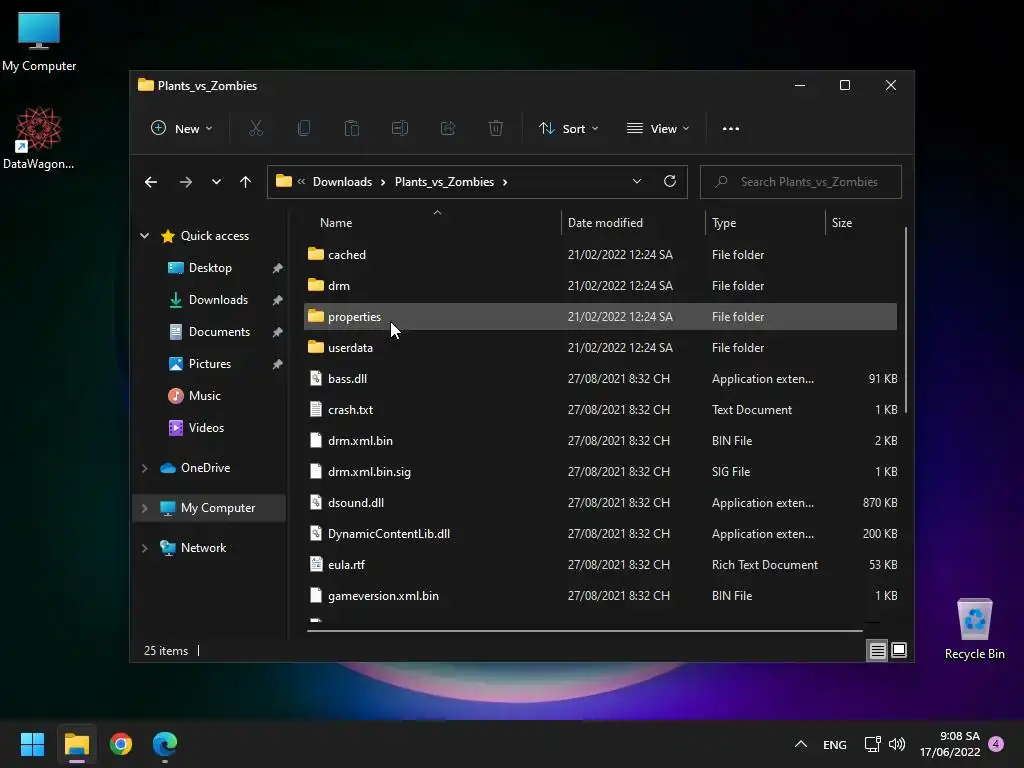Open the See more three-dots menu
This screenshot has height=768, width=1024.
(x=731, y=129)
